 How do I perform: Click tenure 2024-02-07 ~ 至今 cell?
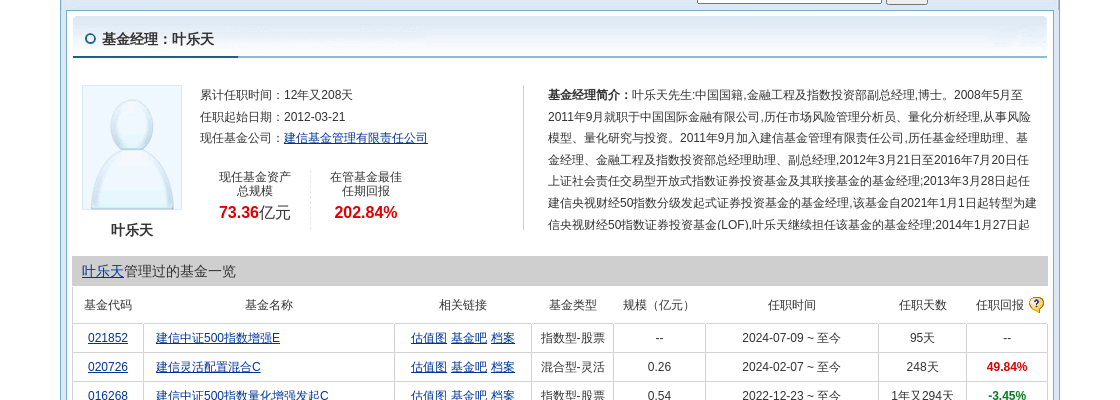pos(791,367)
